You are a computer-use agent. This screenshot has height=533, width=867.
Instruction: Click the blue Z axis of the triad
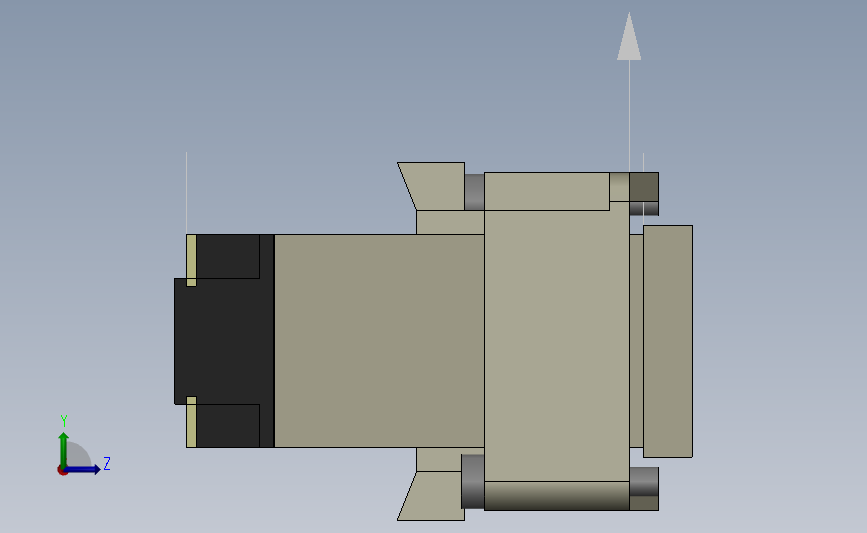[x=83, y=470]
